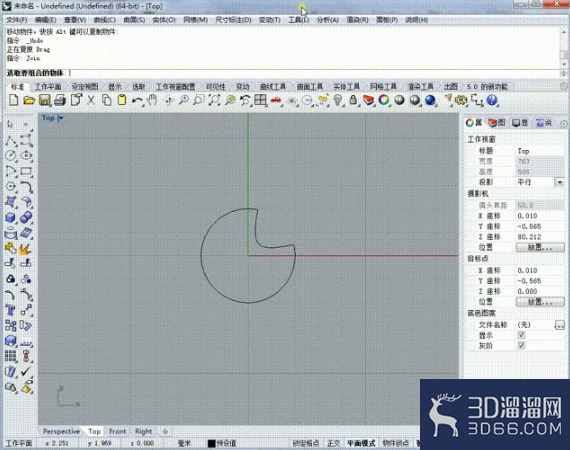Switch to the Perspective viewport tab

coord(61,431)
